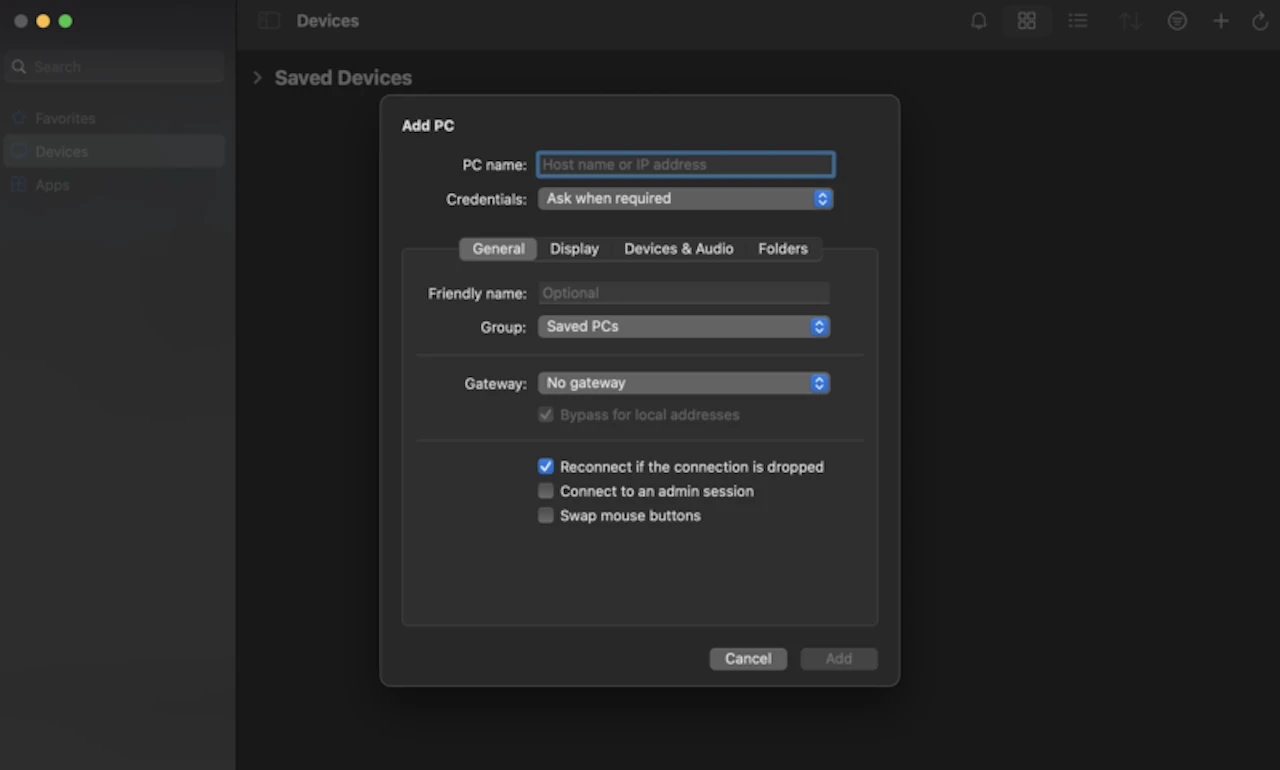
Task: Switch to grid view icon
Action: click(x=1027, y=21)
